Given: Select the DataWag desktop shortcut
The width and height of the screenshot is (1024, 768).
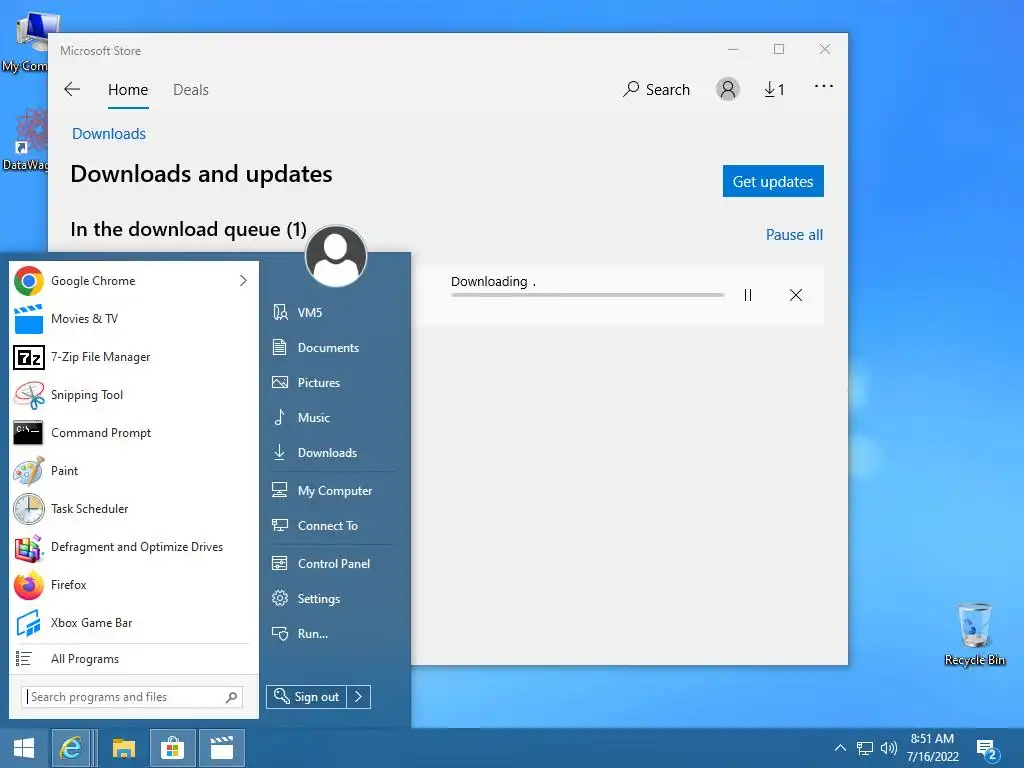Looking at the screenshot, I should coord(25,140).
